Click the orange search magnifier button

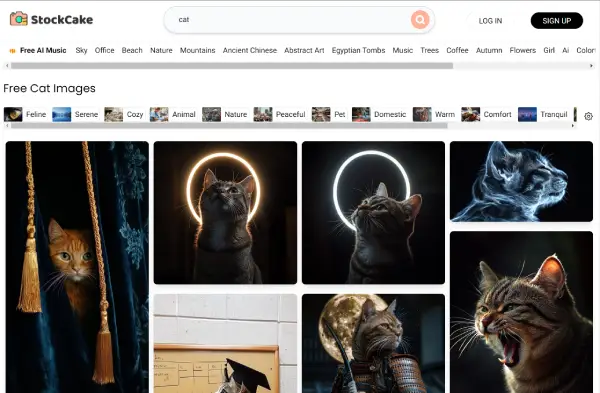pyautogui.click(x=420, y=20)
